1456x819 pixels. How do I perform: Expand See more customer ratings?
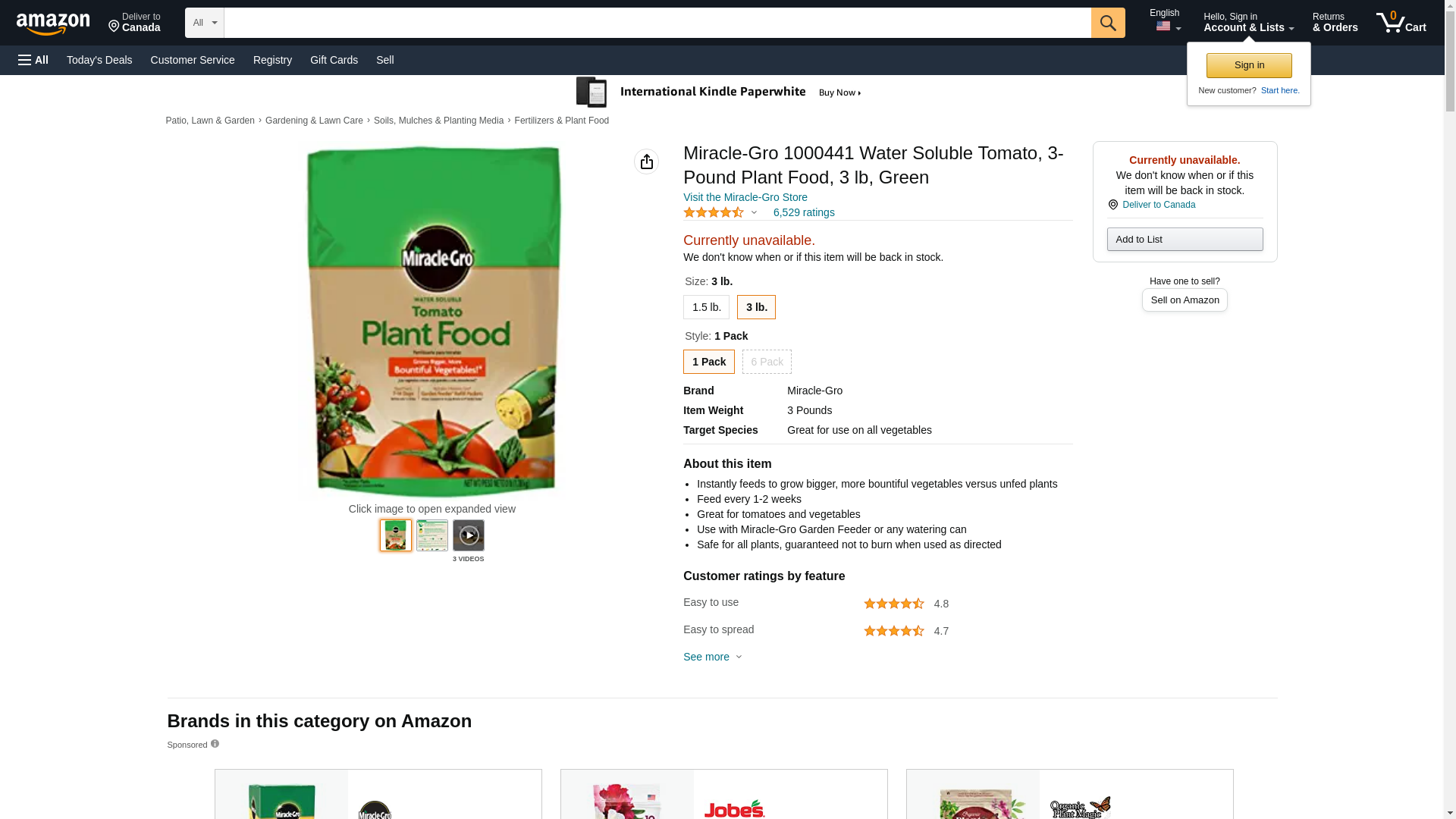[712, 657]
